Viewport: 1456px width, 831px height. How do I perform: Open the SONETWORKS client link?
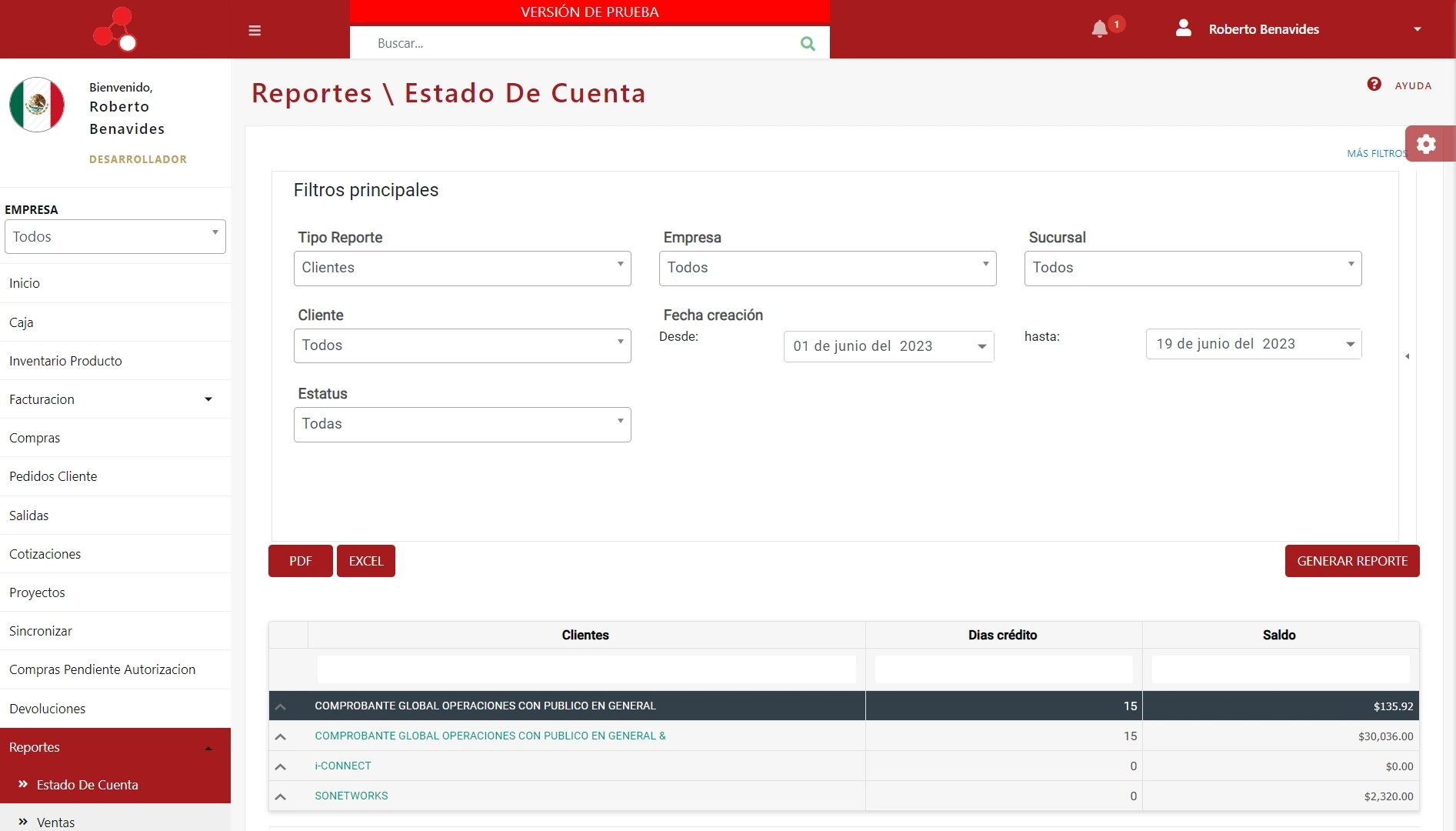(x=352, y=796)
